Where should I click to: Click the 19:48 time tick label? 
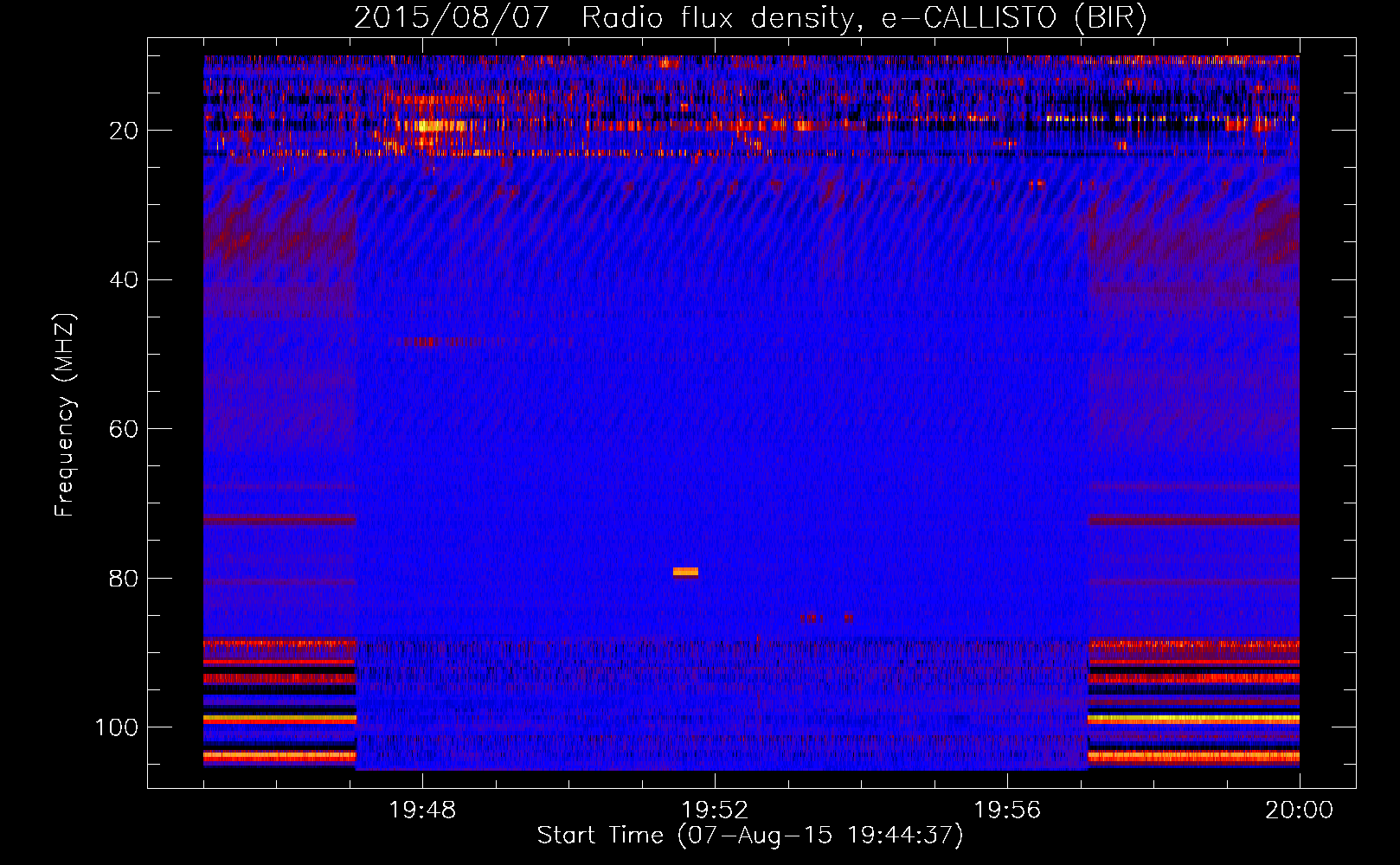click(422, 811)
